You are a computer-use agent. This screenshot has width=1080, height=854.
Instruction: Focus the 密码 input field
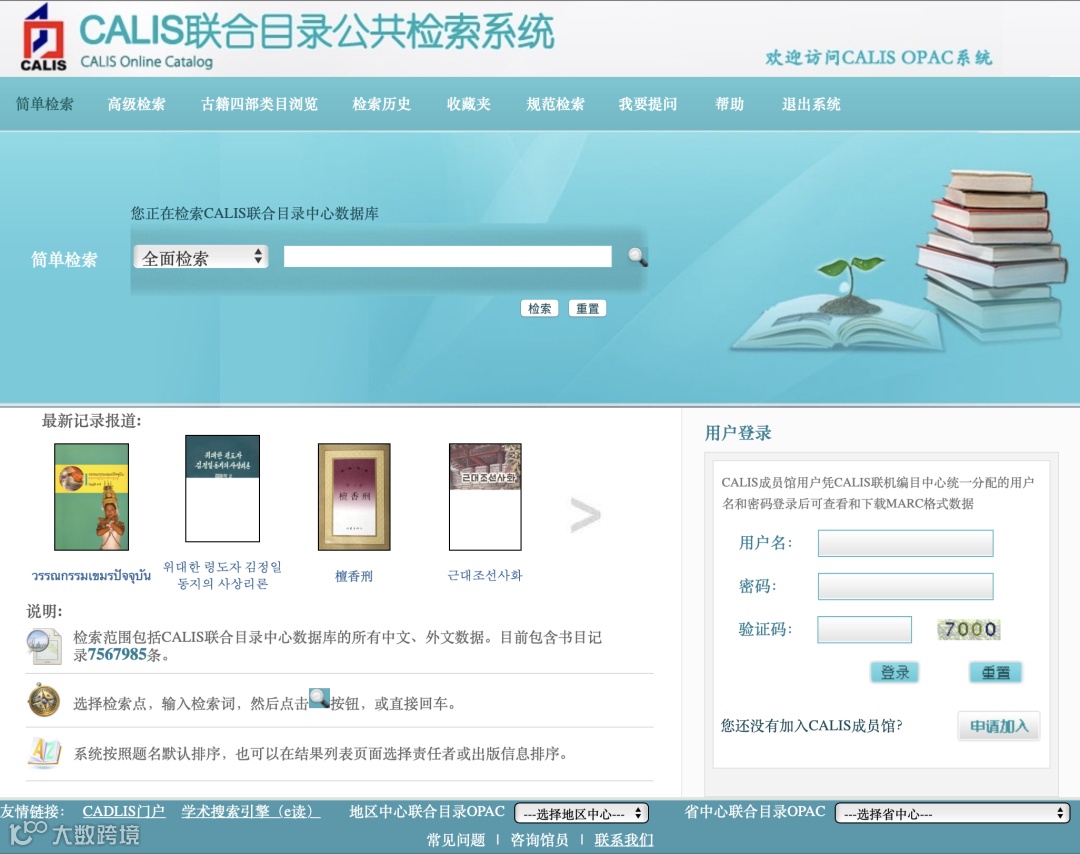click(905, 586)
